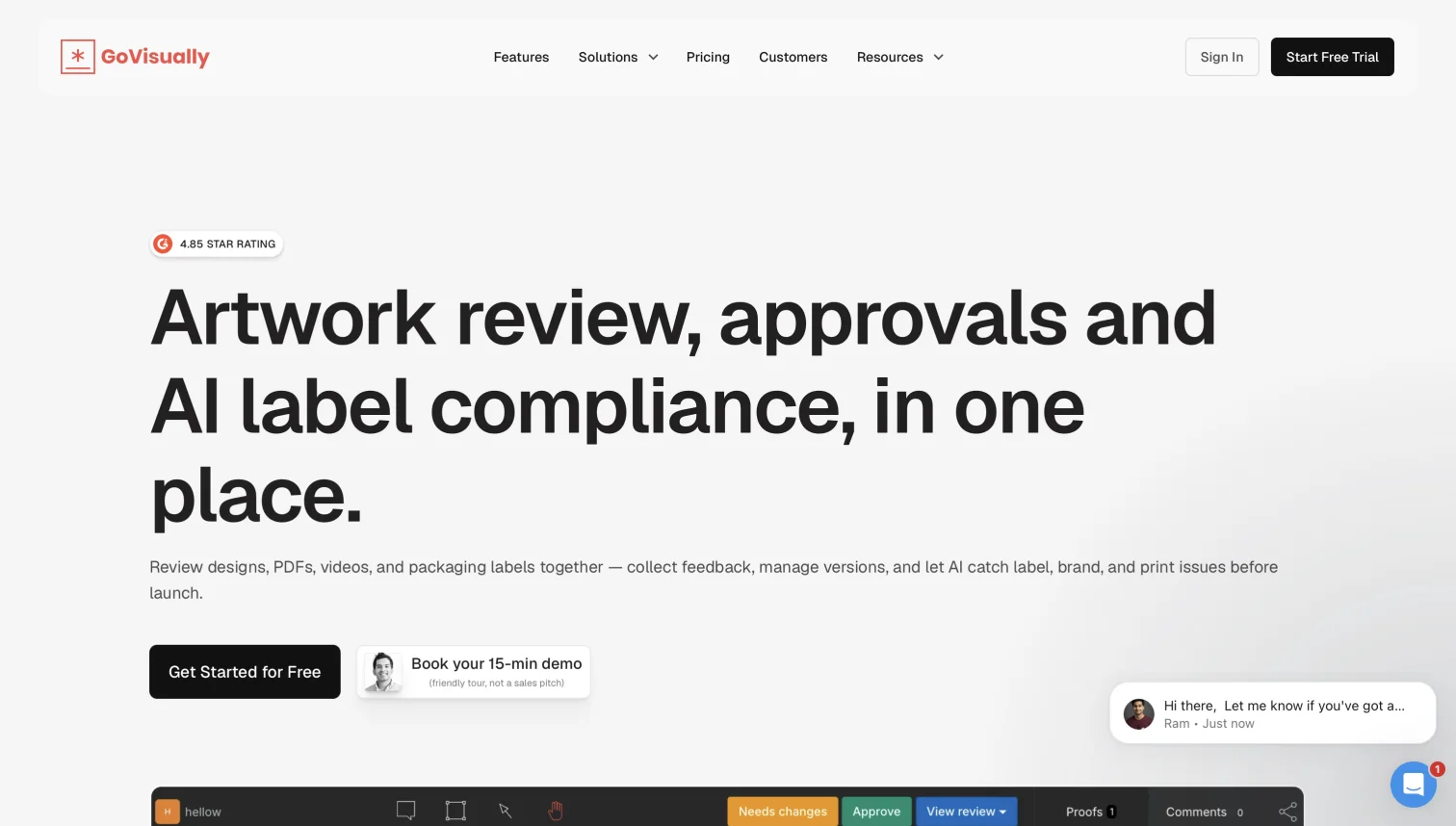Click the GoVisually logo
This screenshot has width=1456, height=826.
click(135, 57)
